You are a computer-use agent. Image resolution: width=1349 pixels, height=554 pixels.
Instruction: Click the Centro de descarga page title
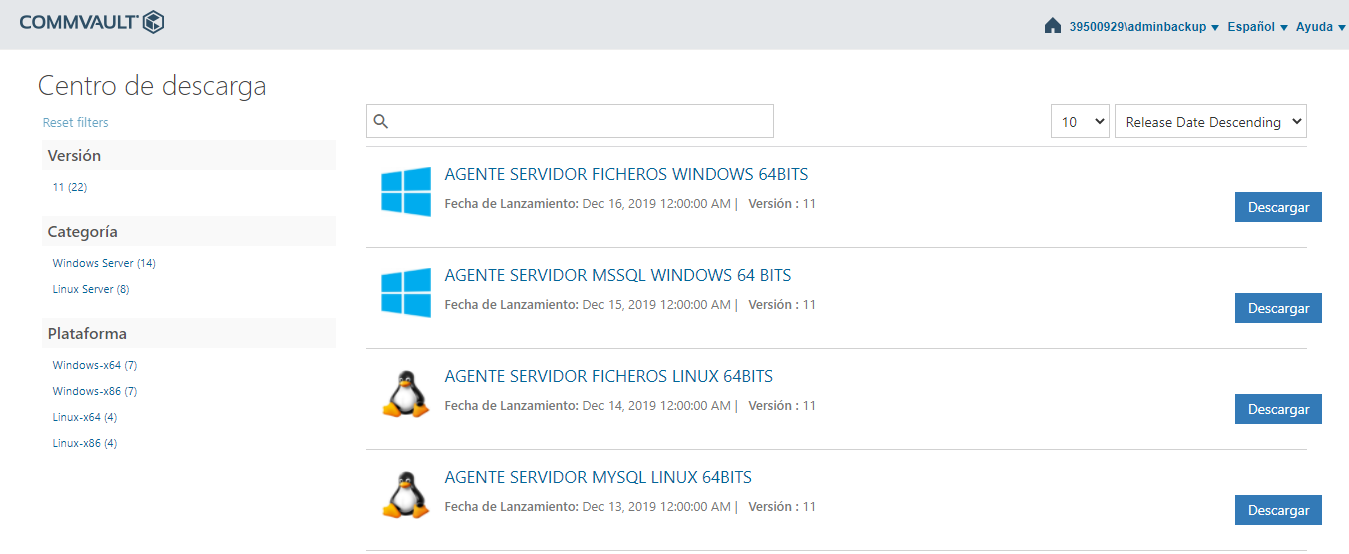pos(152,86)
